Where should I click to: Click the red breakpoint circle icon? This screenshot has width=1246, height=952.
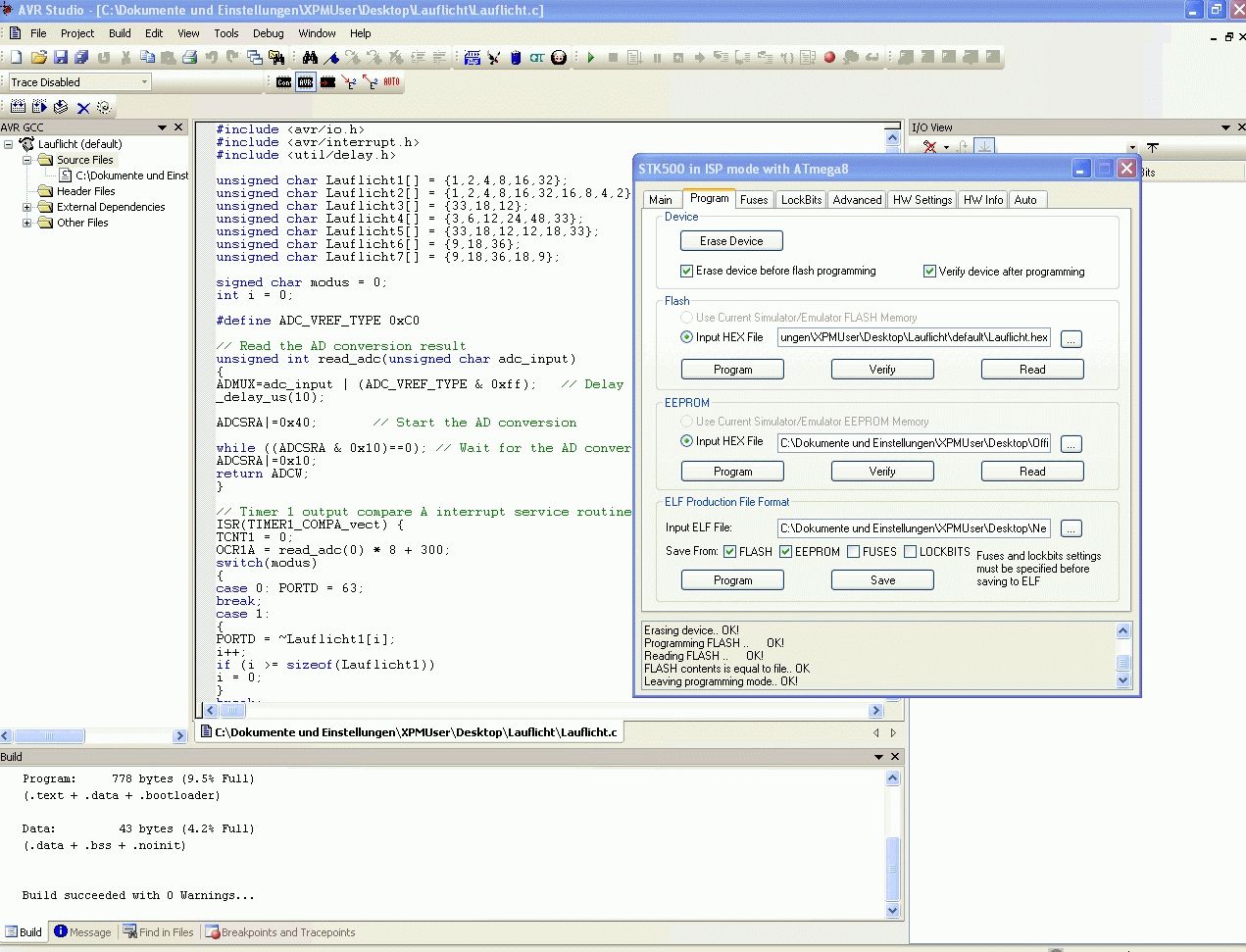[x=829, y=58]
